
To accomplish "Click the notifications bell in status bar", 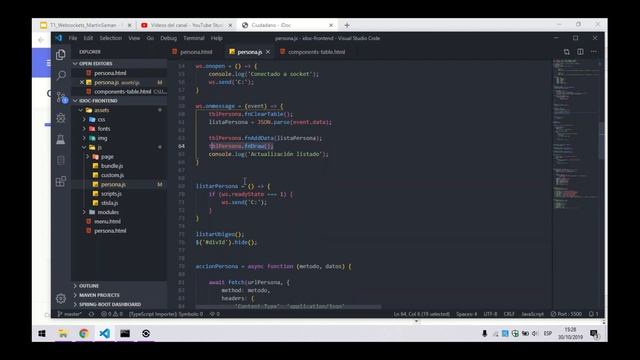I will point(593,314).
